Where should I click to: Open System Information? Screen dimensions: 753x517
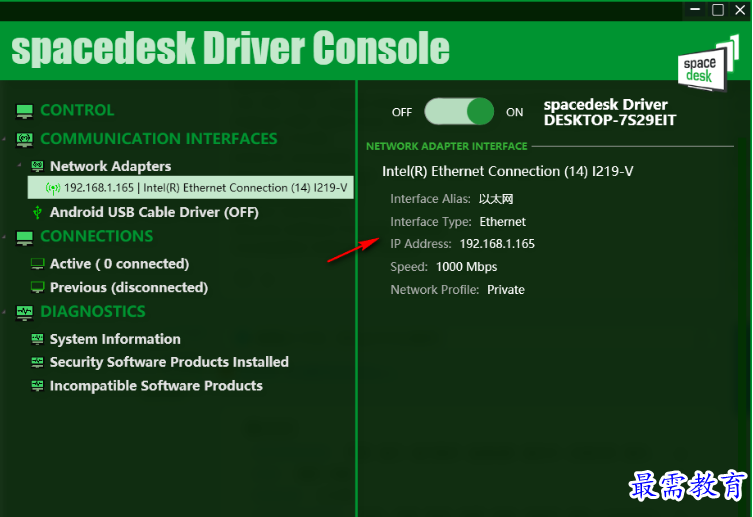click(x=115, y=339)
